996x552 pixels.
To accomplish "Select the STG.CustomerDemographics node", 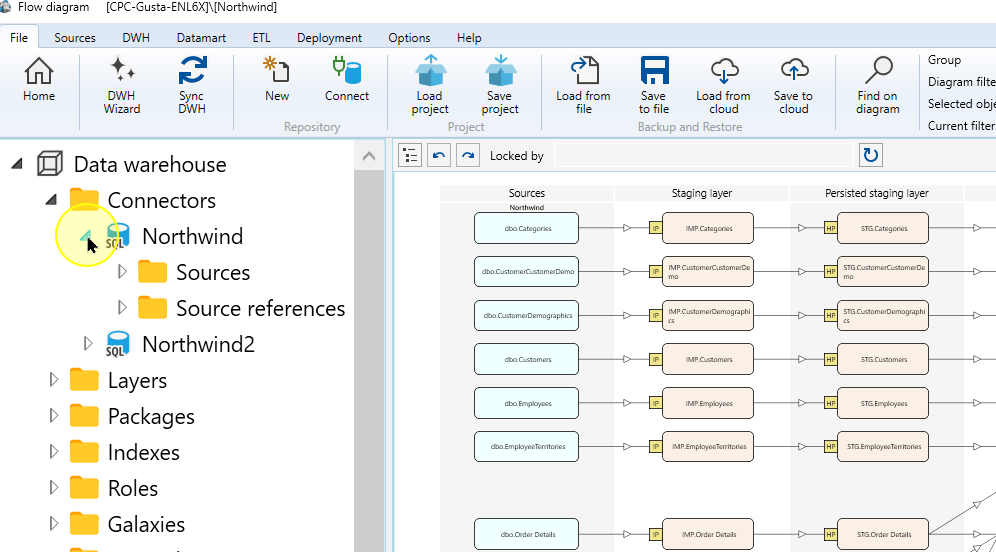I will click(883, 316).
